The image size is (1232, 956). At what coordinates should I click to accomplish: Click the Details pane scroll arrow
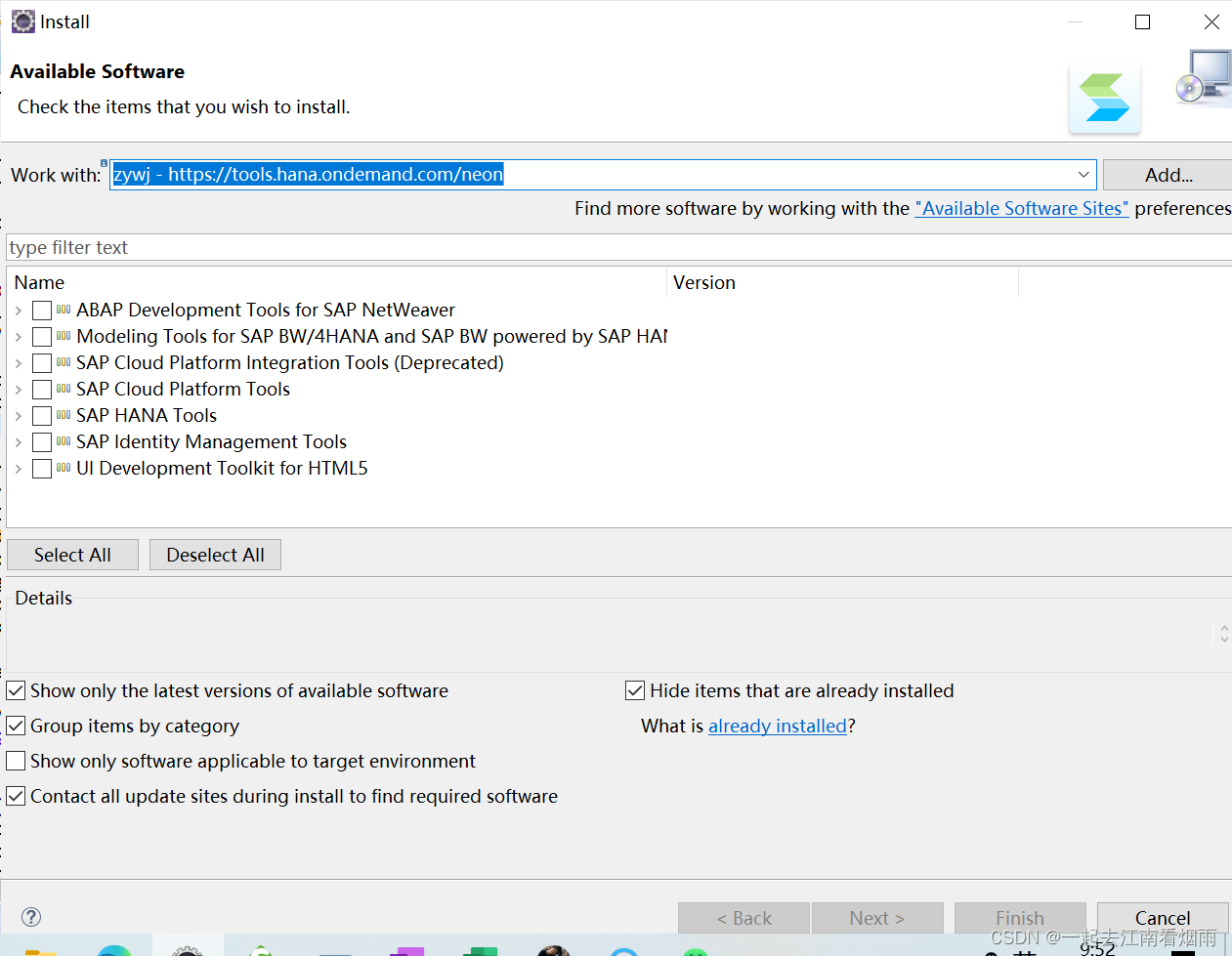[1222, 634]
